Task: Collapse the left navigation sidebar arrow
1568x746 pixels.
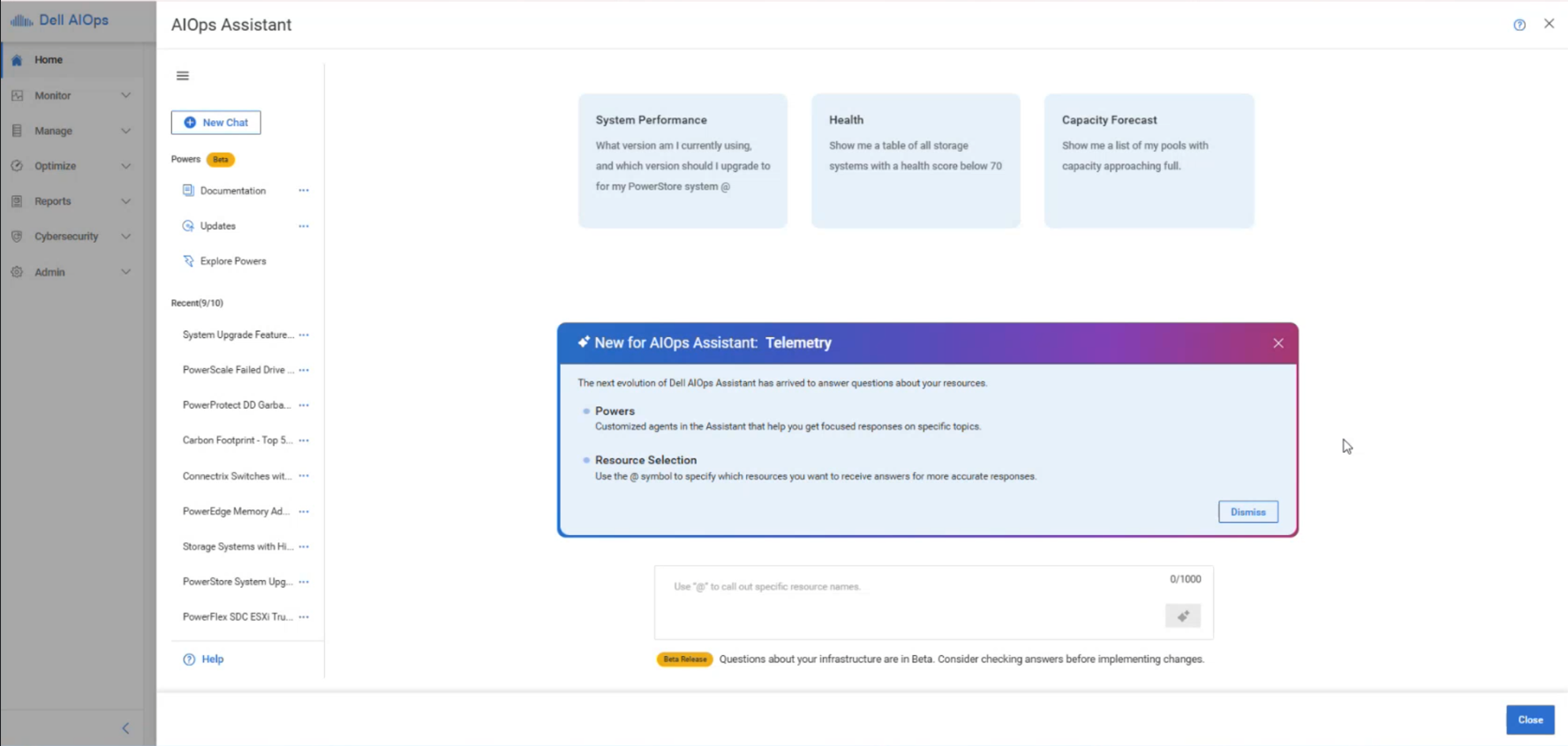Action: pos(125,728)
